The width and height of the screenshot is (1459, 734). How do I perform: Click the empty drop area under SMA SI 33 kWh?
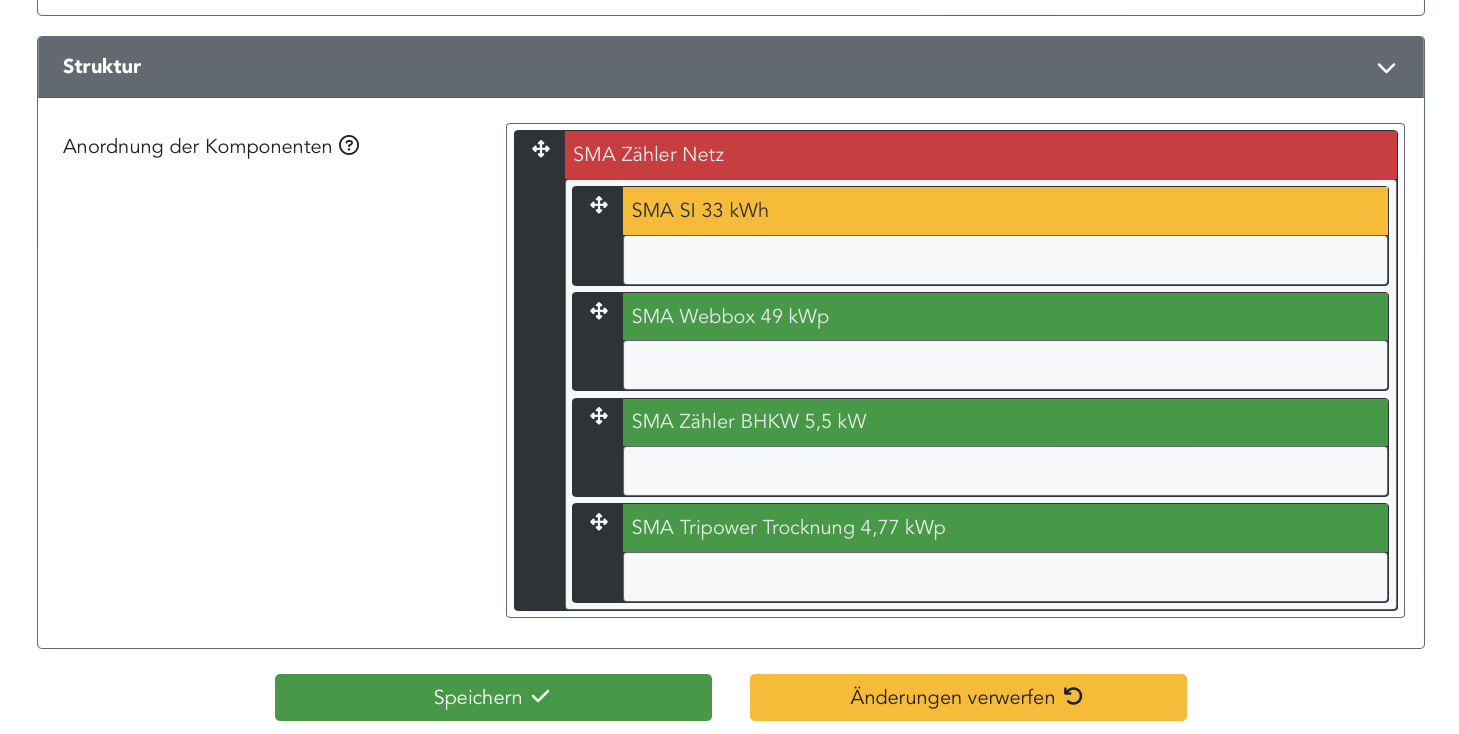pos(1005,260)
